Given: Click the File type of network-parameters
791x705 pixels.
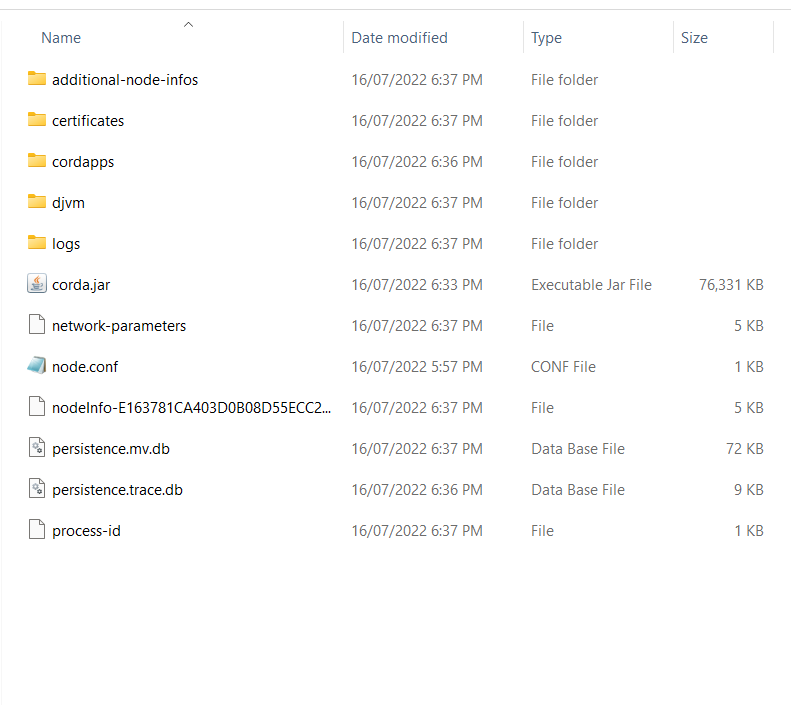Looking at the screenshot, I should (x=542, y=326).
